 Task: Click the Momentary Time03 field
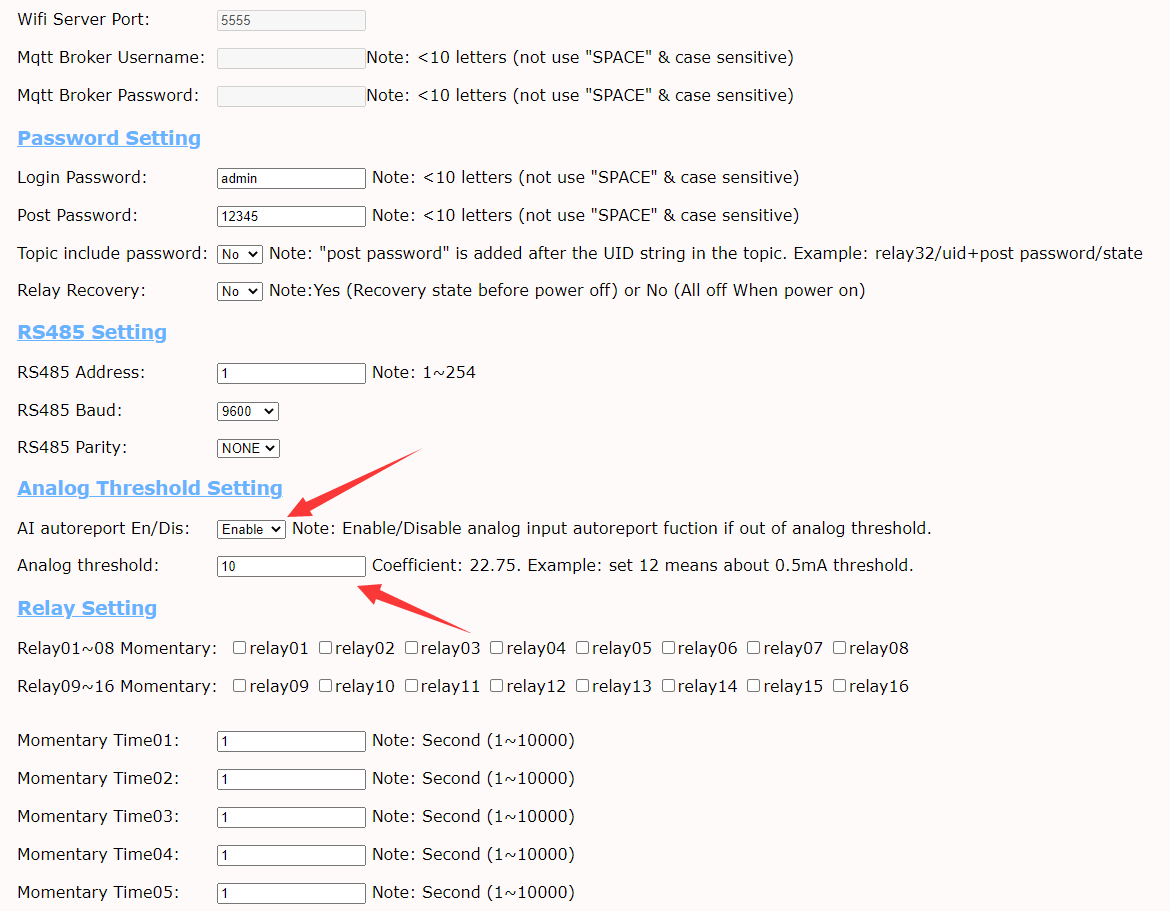(x=291, y=817)
